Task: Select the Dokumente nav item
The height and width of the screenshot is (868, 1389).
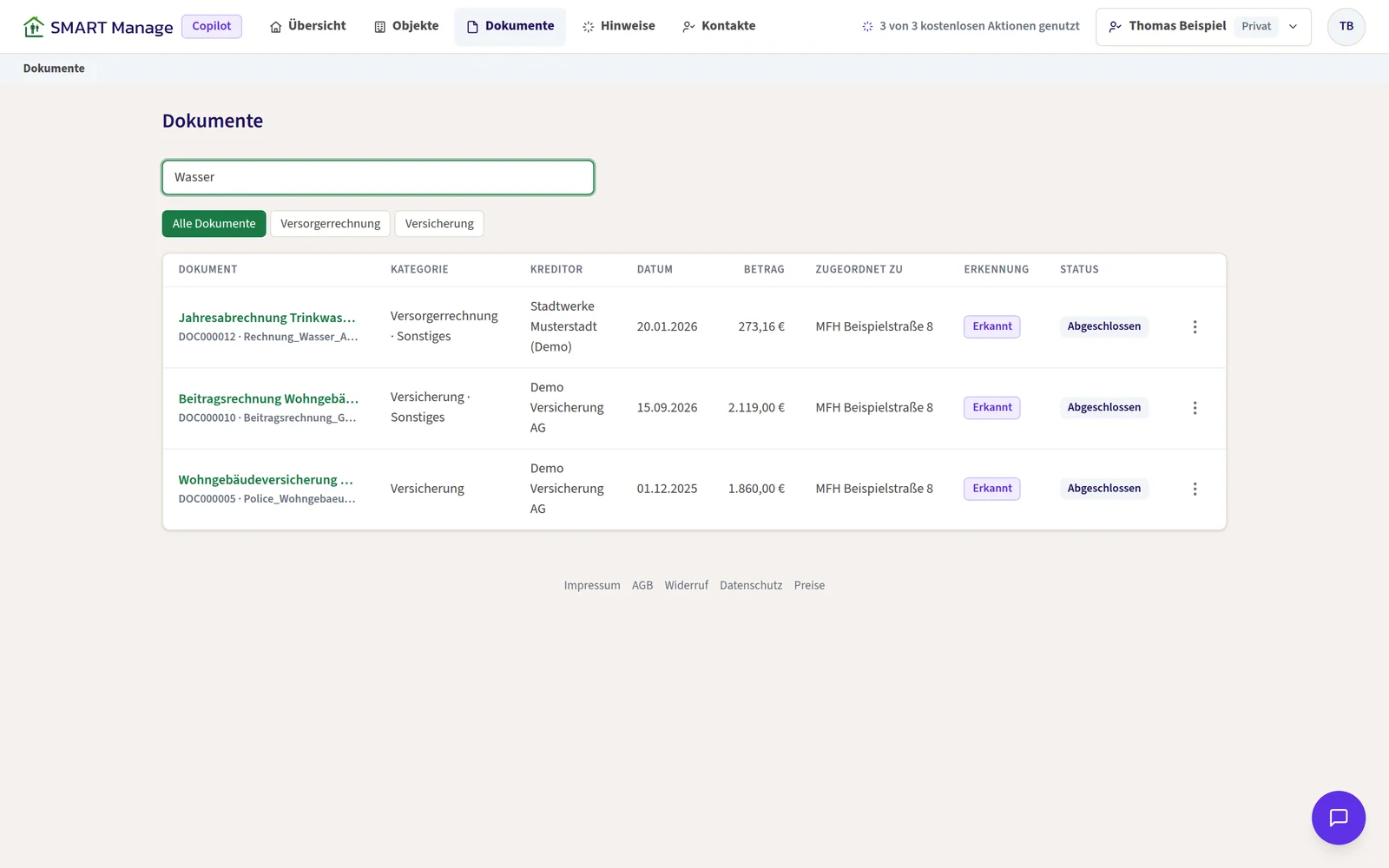Action: point(510,26)
